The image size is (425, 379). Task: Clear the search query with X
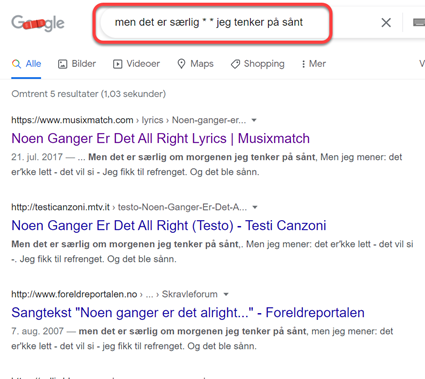(x=386, y=23)
